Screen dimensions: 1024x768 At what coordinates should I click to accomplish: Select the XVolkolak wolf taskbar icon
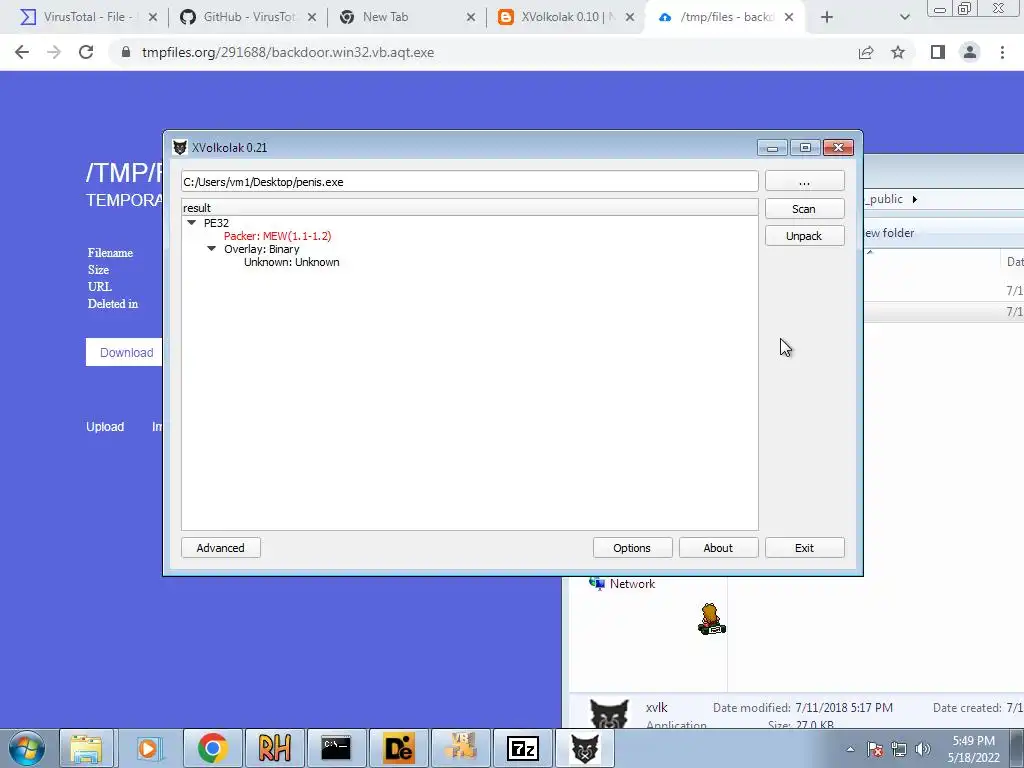[585, 748]
